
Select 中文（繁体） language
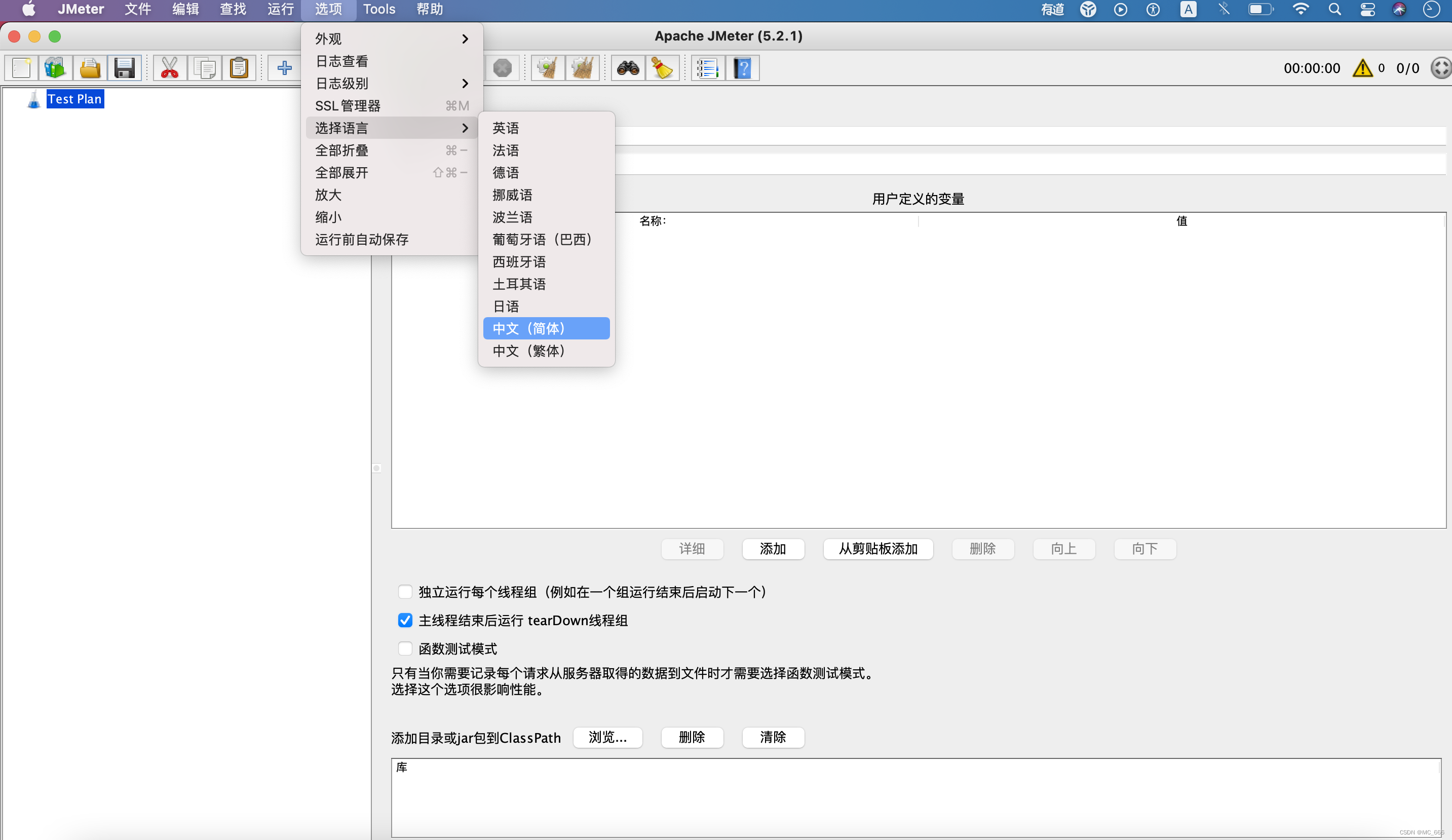(x=546, y=351)
